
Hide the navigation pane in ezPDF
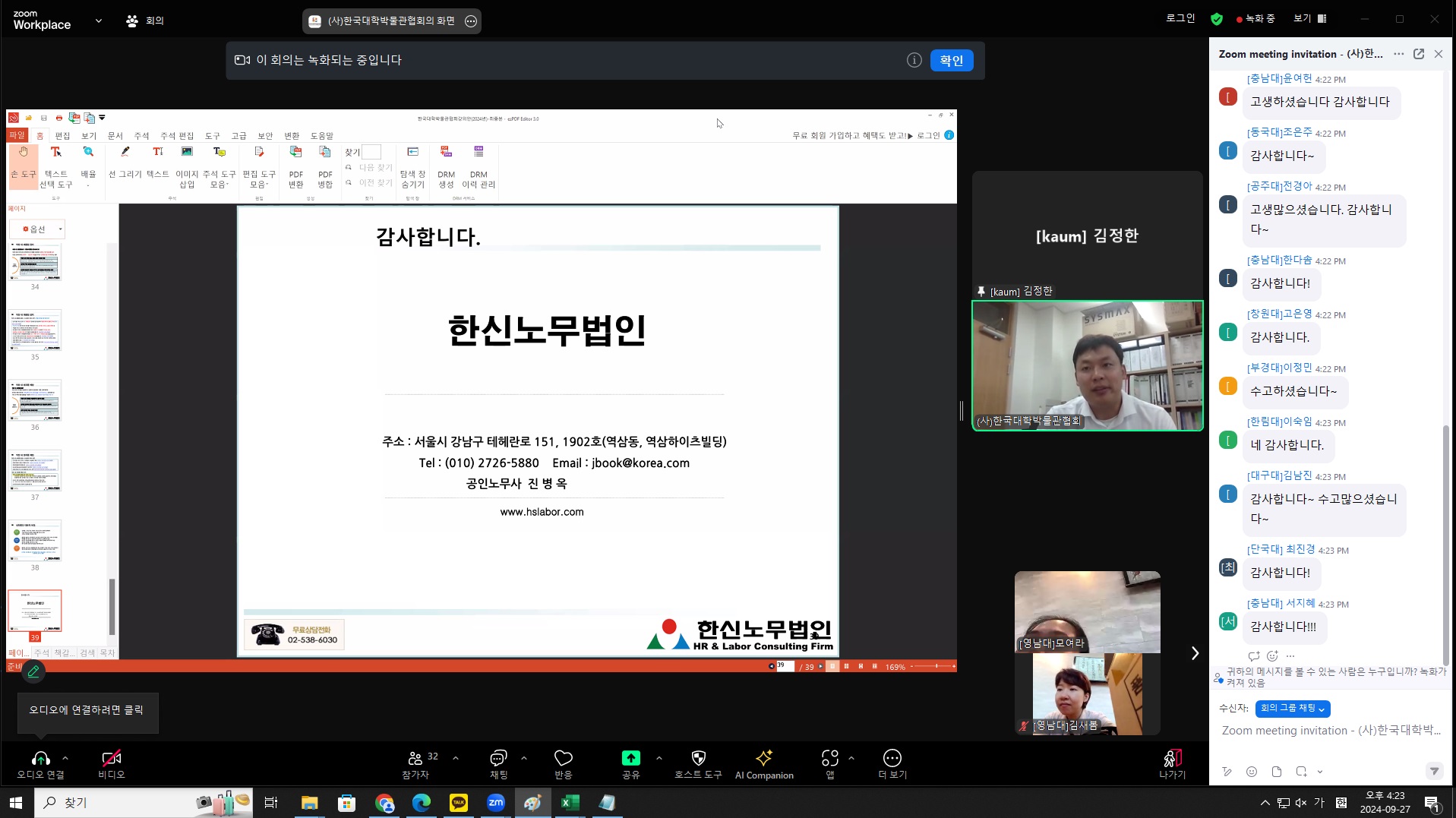click(412, 166)
